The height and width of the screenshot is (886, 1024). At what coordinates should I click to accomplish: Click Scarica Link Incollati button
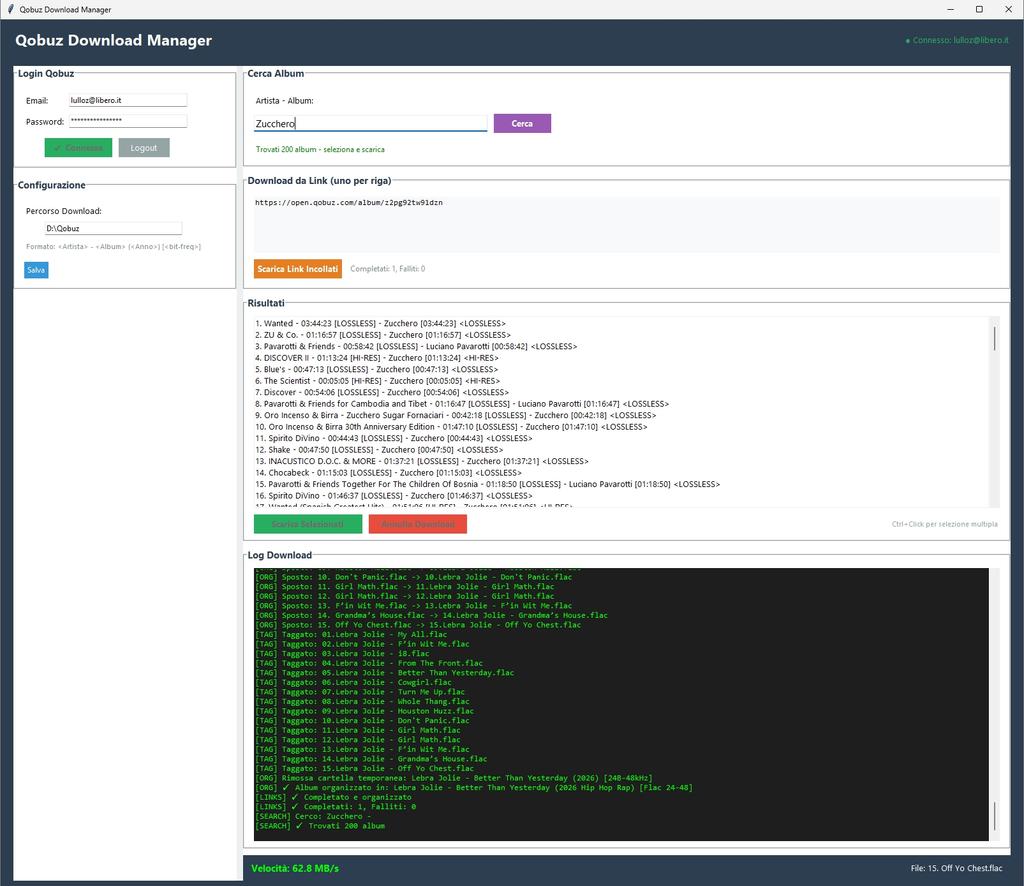click(298, 268)
